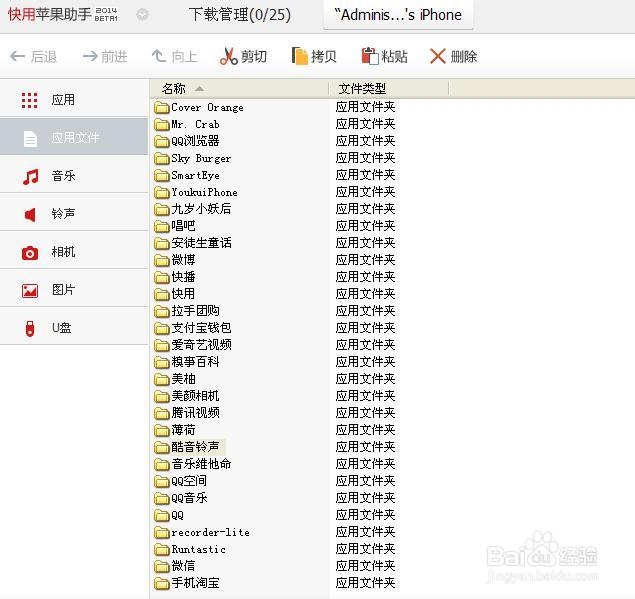Select the 腾讯视频 folder name
The image size is (635, 599).
click(195, 413)
